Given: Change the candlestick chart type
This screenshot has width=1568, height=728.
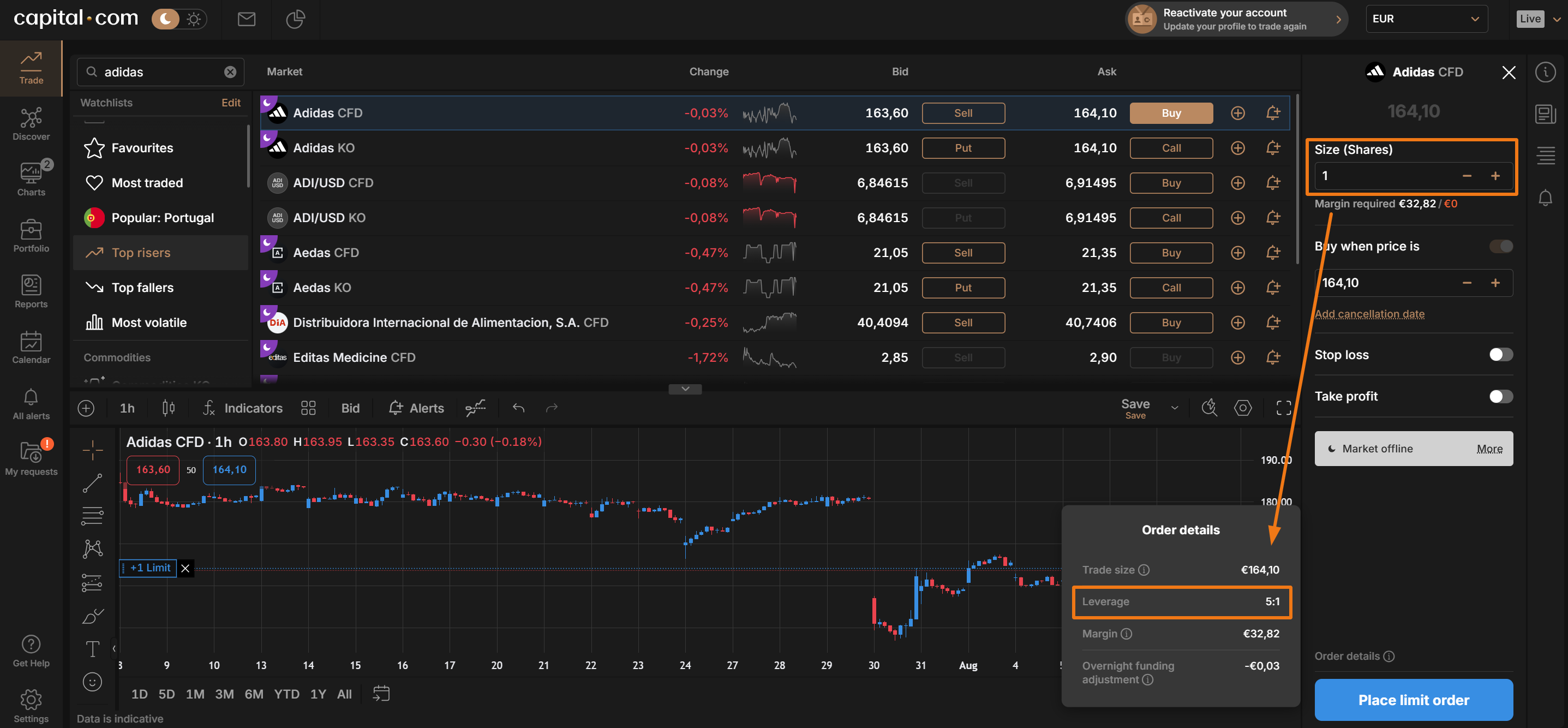Looking at the screenshot, I should [x=169, y=408].
